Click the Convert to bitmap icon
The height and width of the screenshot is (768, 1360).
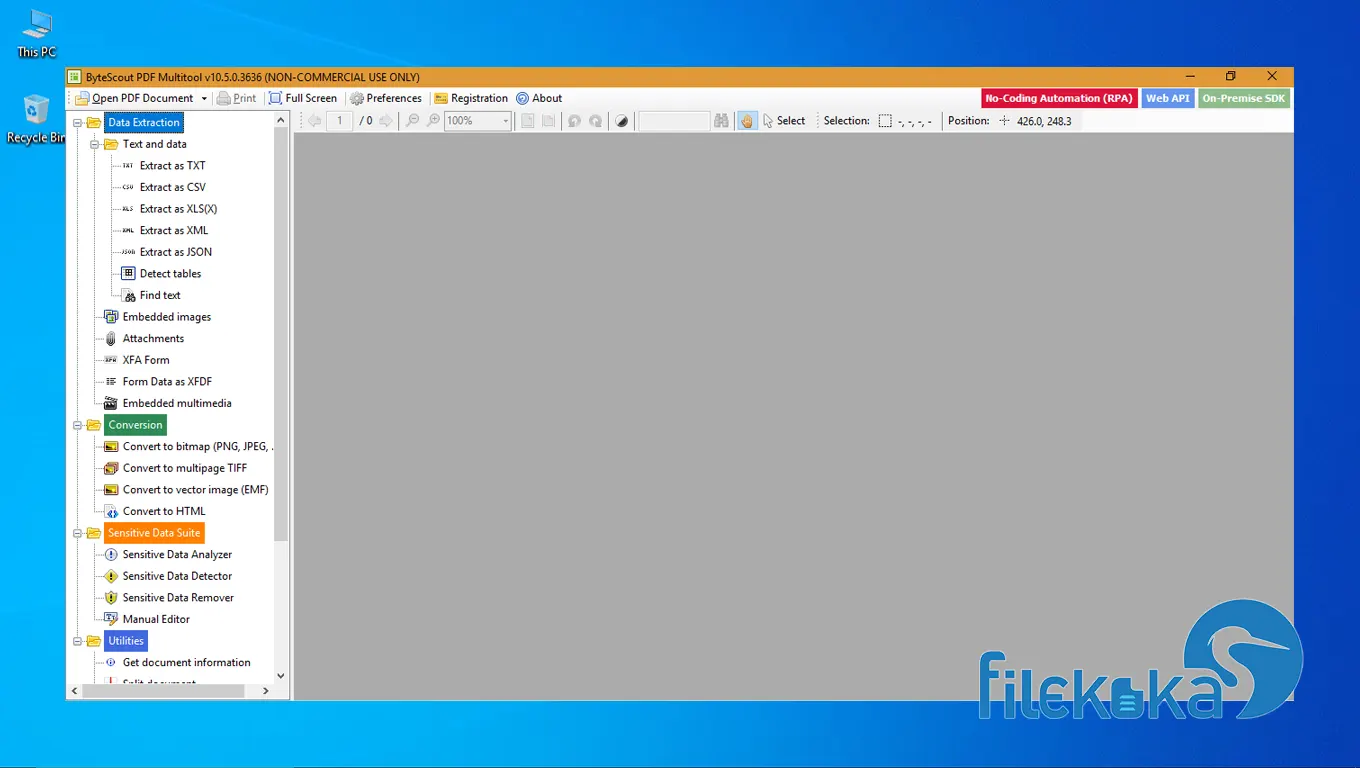pyautogui.click(x=111, y=447)
